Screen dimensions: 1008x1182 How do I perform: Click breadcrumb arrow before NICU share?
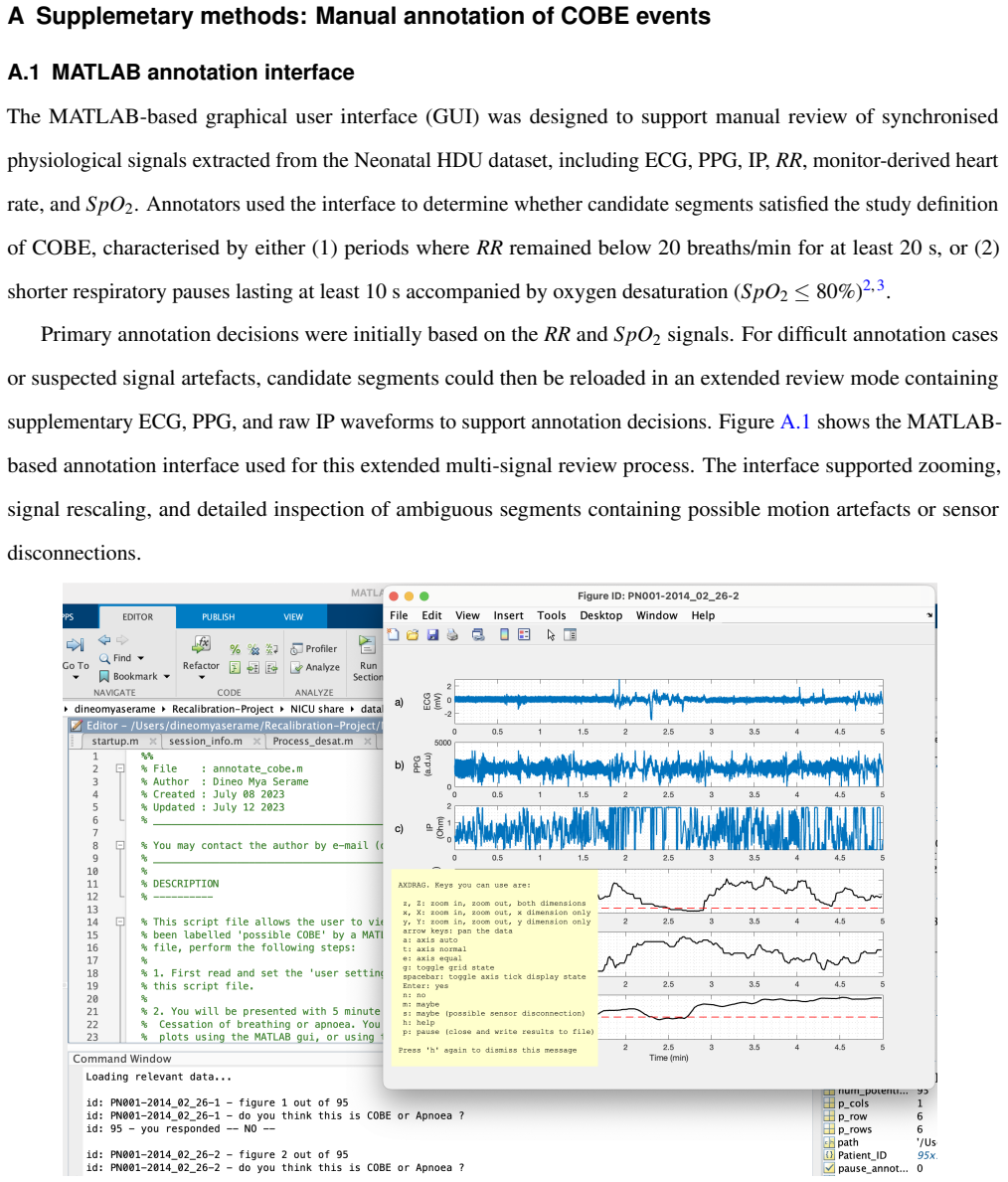point(282,710)
